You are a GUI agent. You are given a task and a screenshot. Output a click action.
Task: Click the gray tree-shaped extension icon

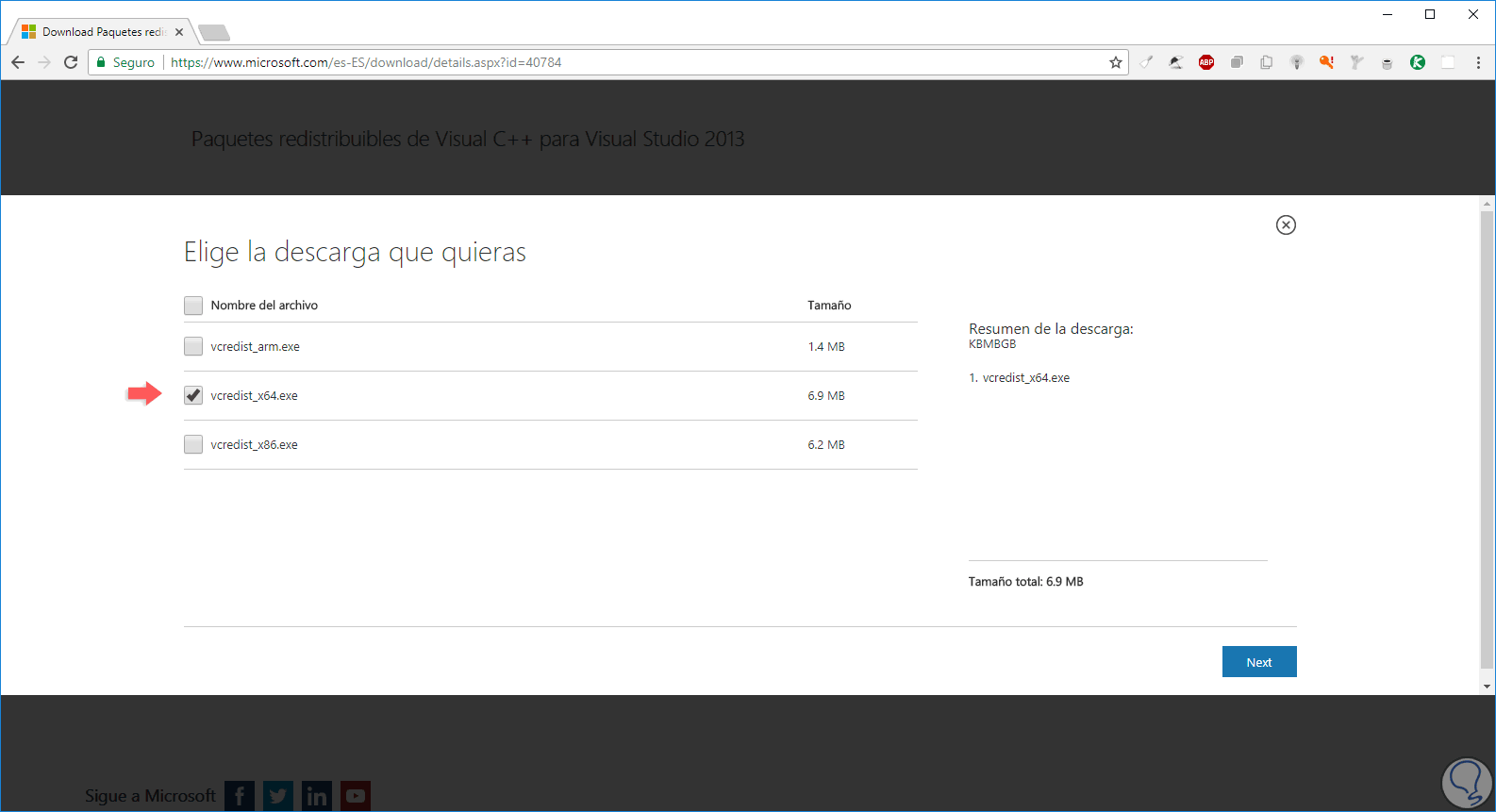(x=1356, y=62)
